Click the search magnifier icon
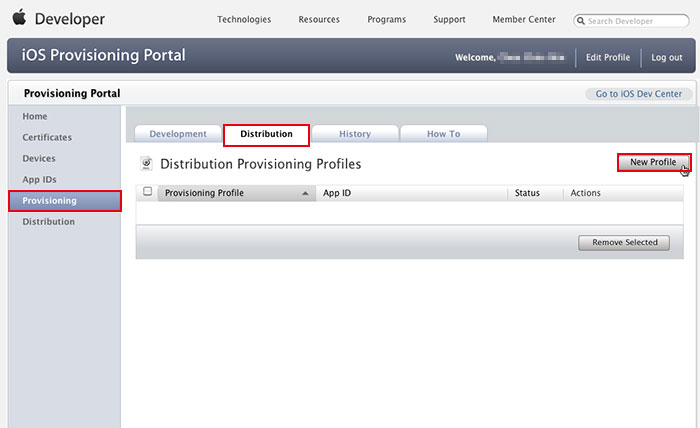 coord(580,21)
